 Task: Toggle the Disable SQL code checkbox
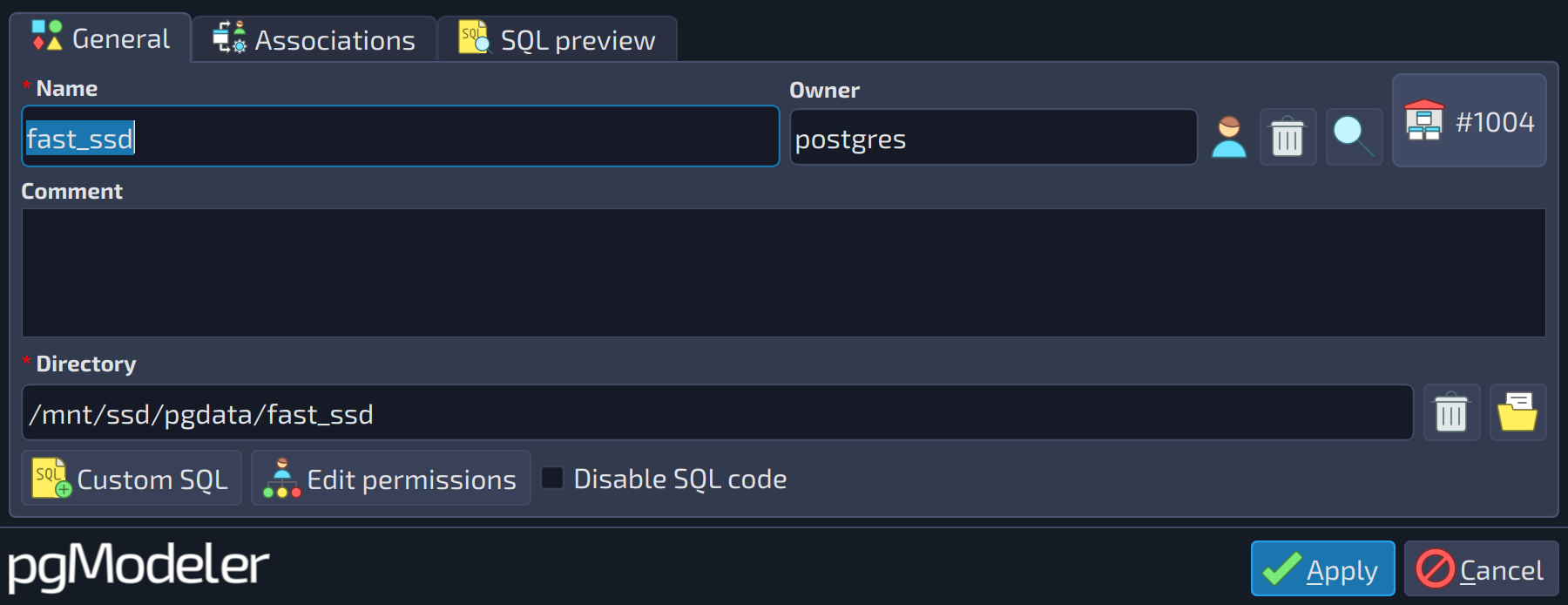coord(665,479)
